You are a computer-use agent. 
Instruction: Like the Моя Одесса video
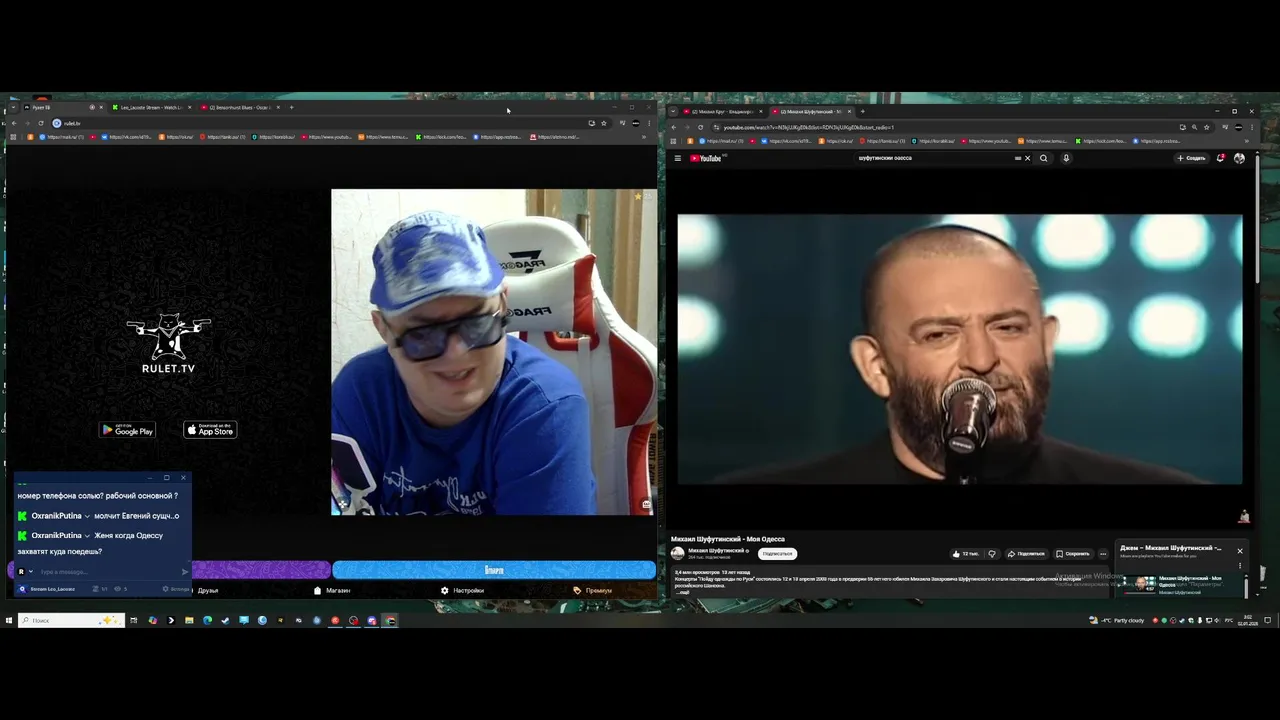click(x=965, y=553)
